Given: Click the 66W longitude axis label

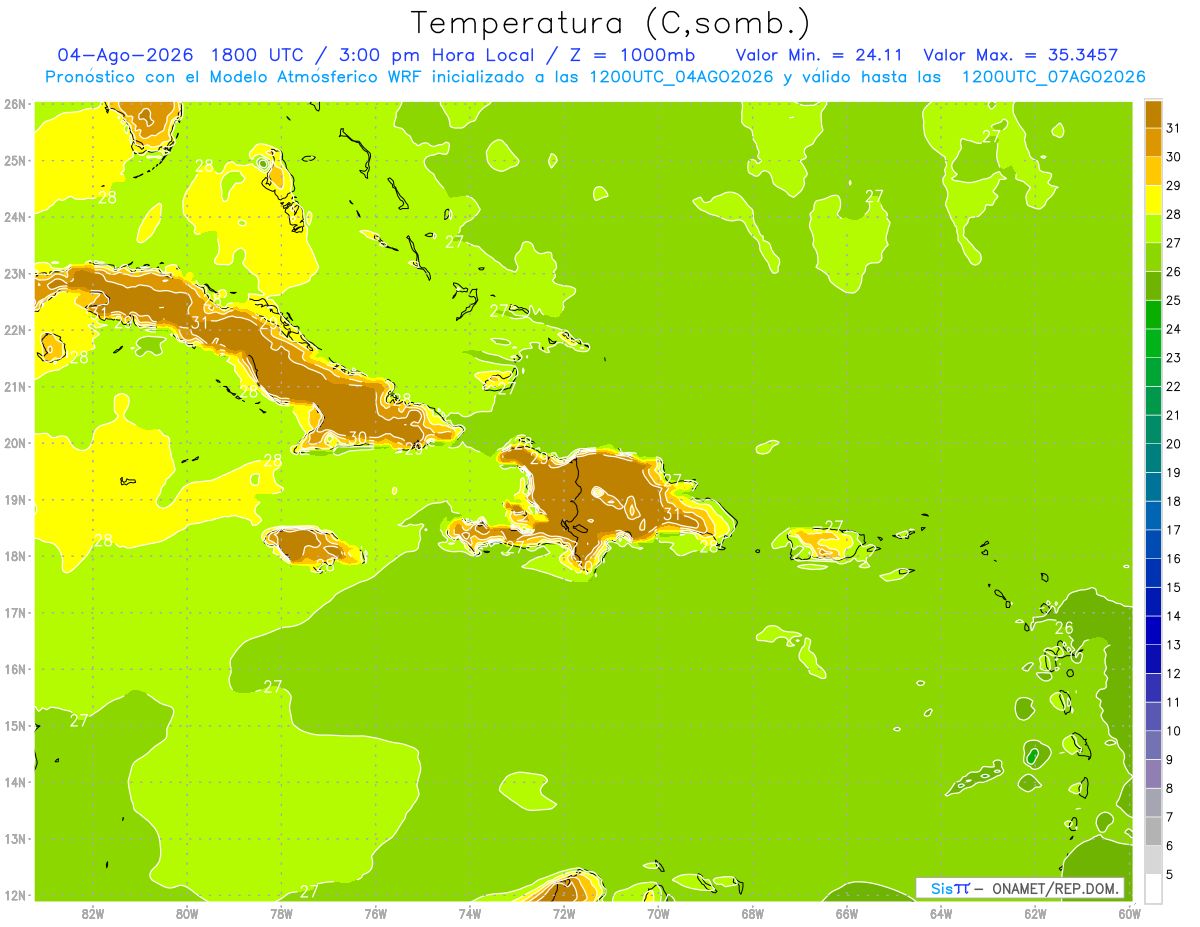Looking at the screenshot, I should tap(847, 913).
